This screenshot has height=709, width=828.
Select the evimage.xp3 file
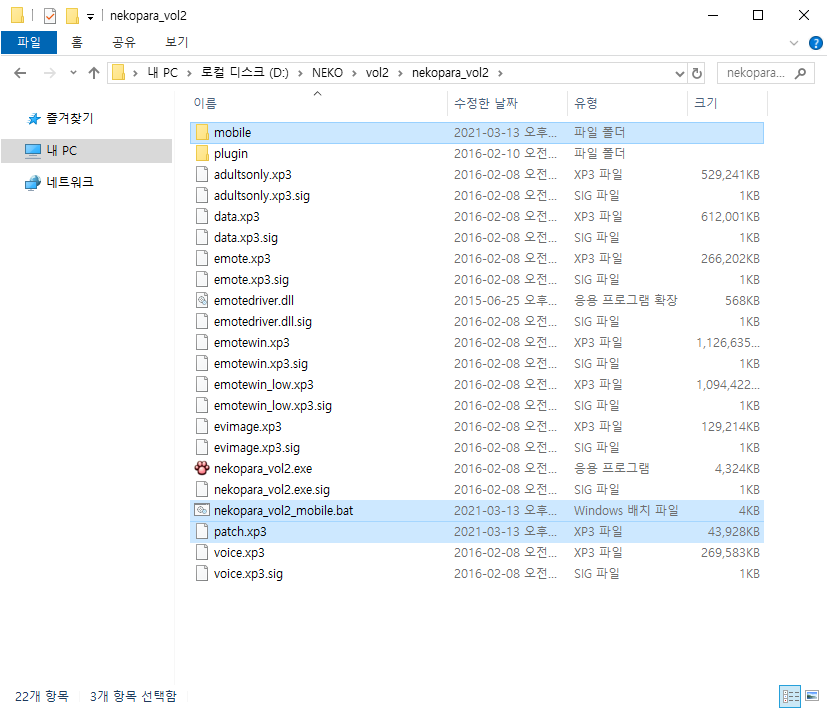tap(477, 427)
